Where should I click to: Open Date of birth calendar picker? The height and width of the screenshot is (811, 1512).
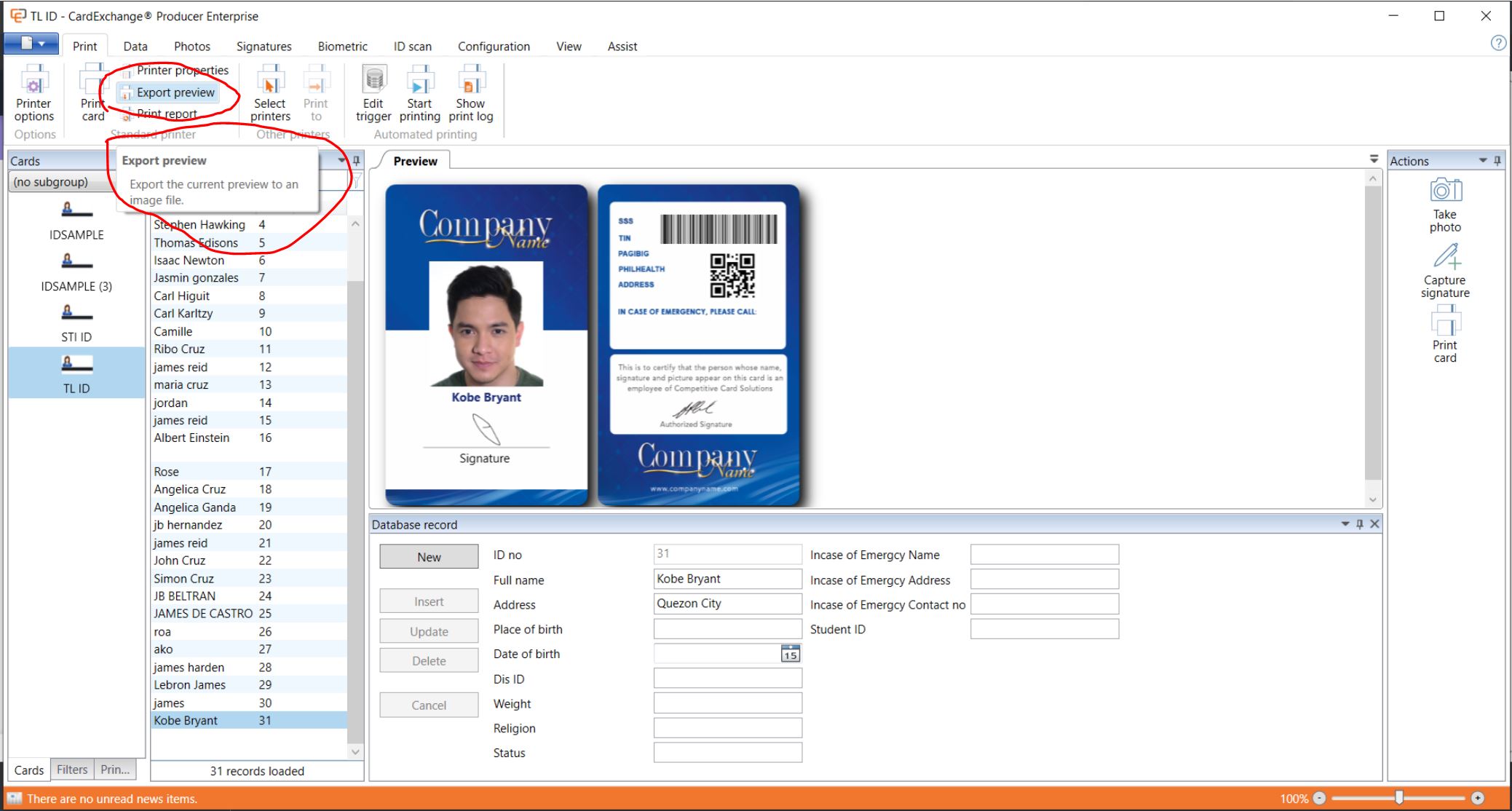click(x=790, y=654)
